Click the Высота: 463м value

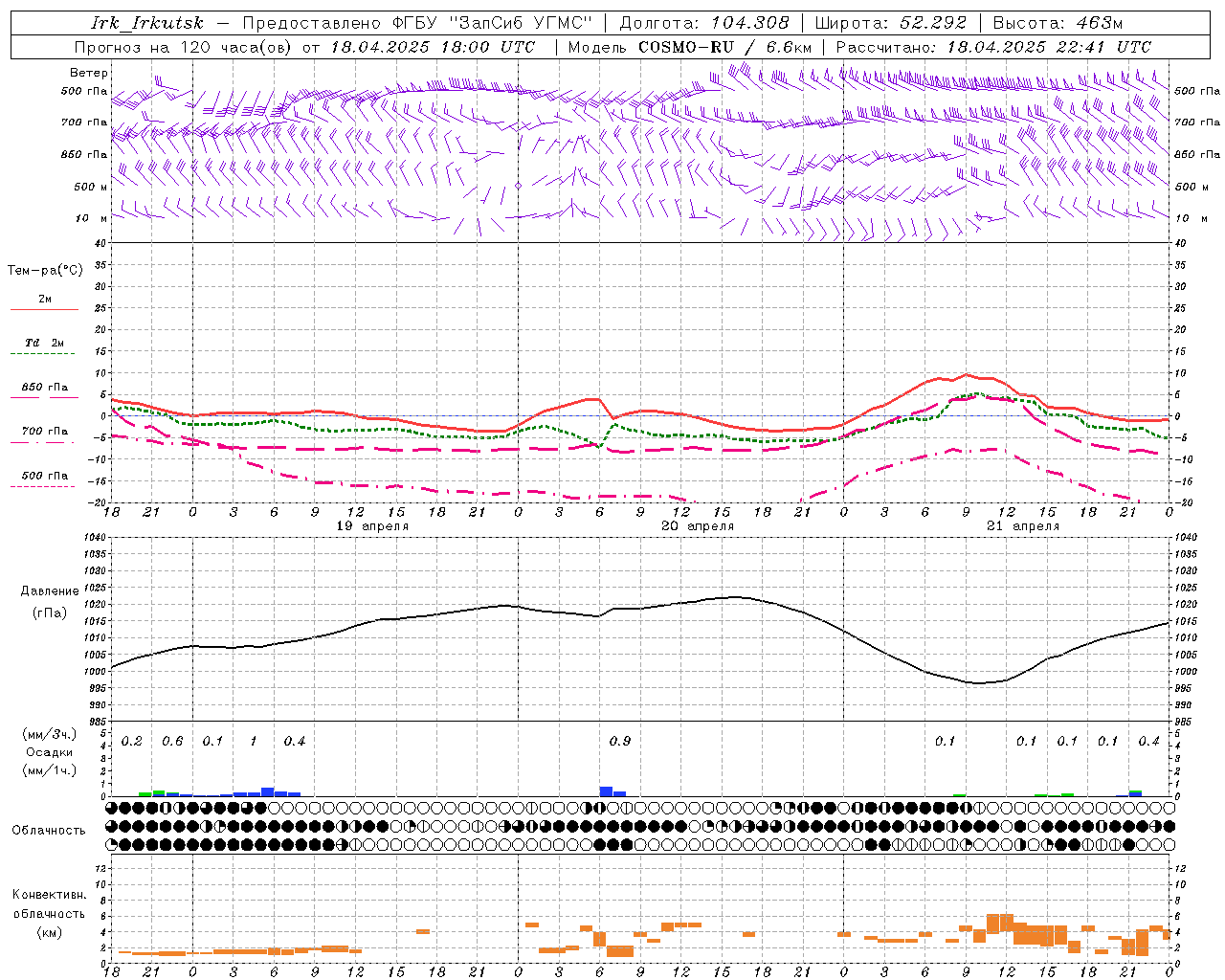pos(1058,23)
